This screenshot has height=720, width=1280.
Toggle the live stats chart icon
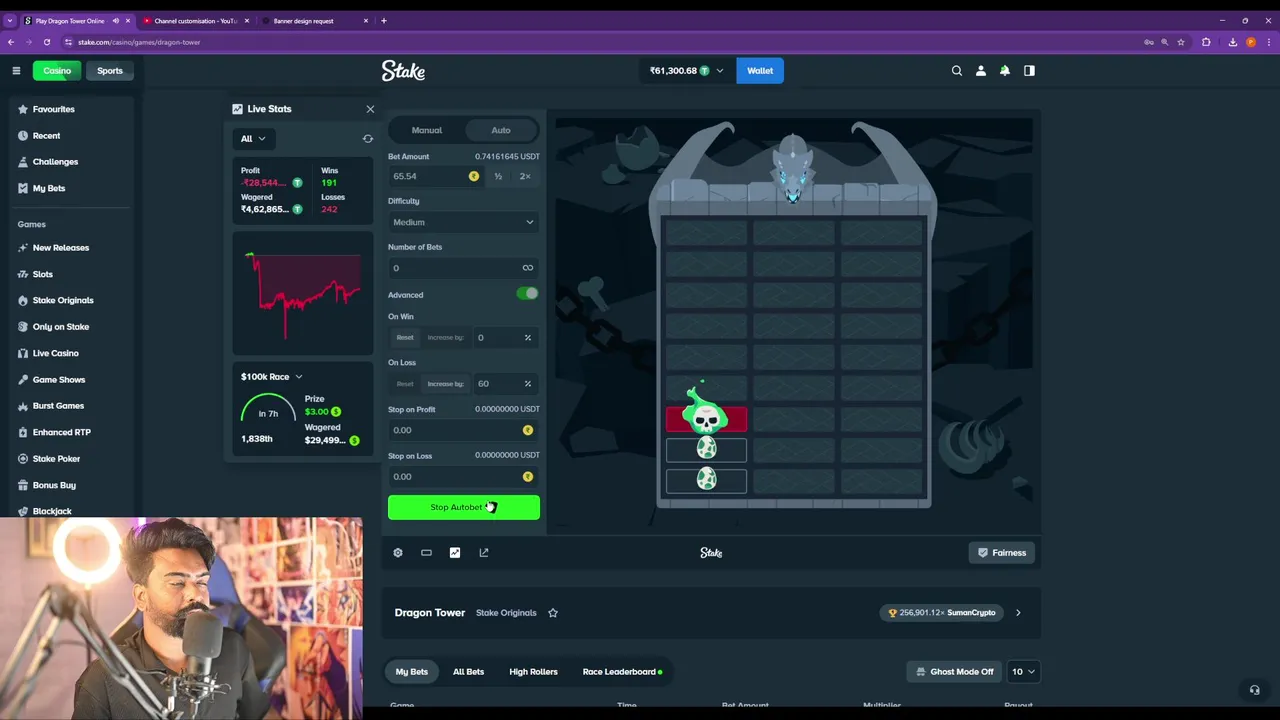455,553
